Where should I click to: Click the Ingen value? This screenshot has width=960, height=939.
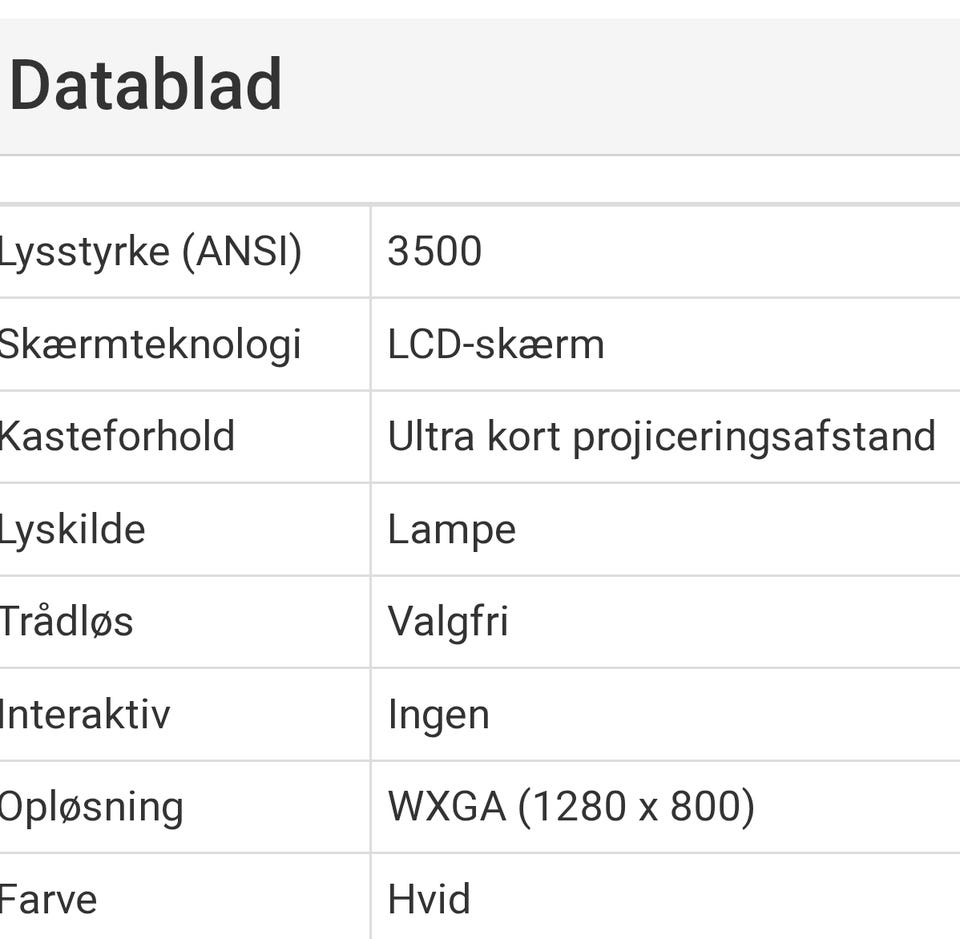pyautogui.click(x=438, y=715)
